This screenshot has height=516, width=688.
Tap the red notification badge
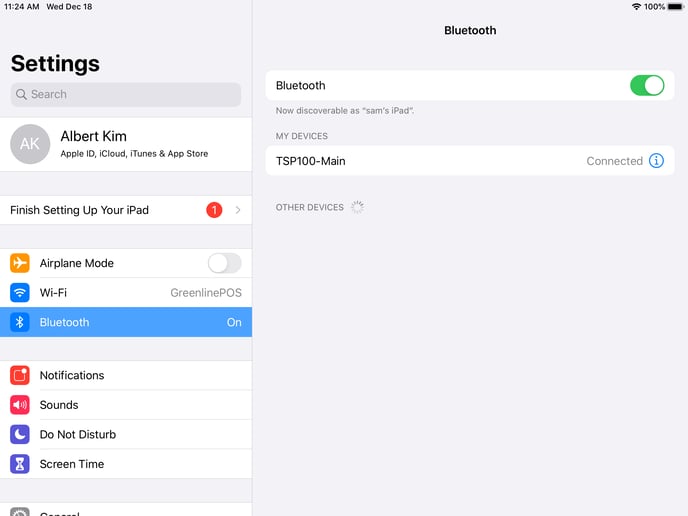click(x=214, y=210)
